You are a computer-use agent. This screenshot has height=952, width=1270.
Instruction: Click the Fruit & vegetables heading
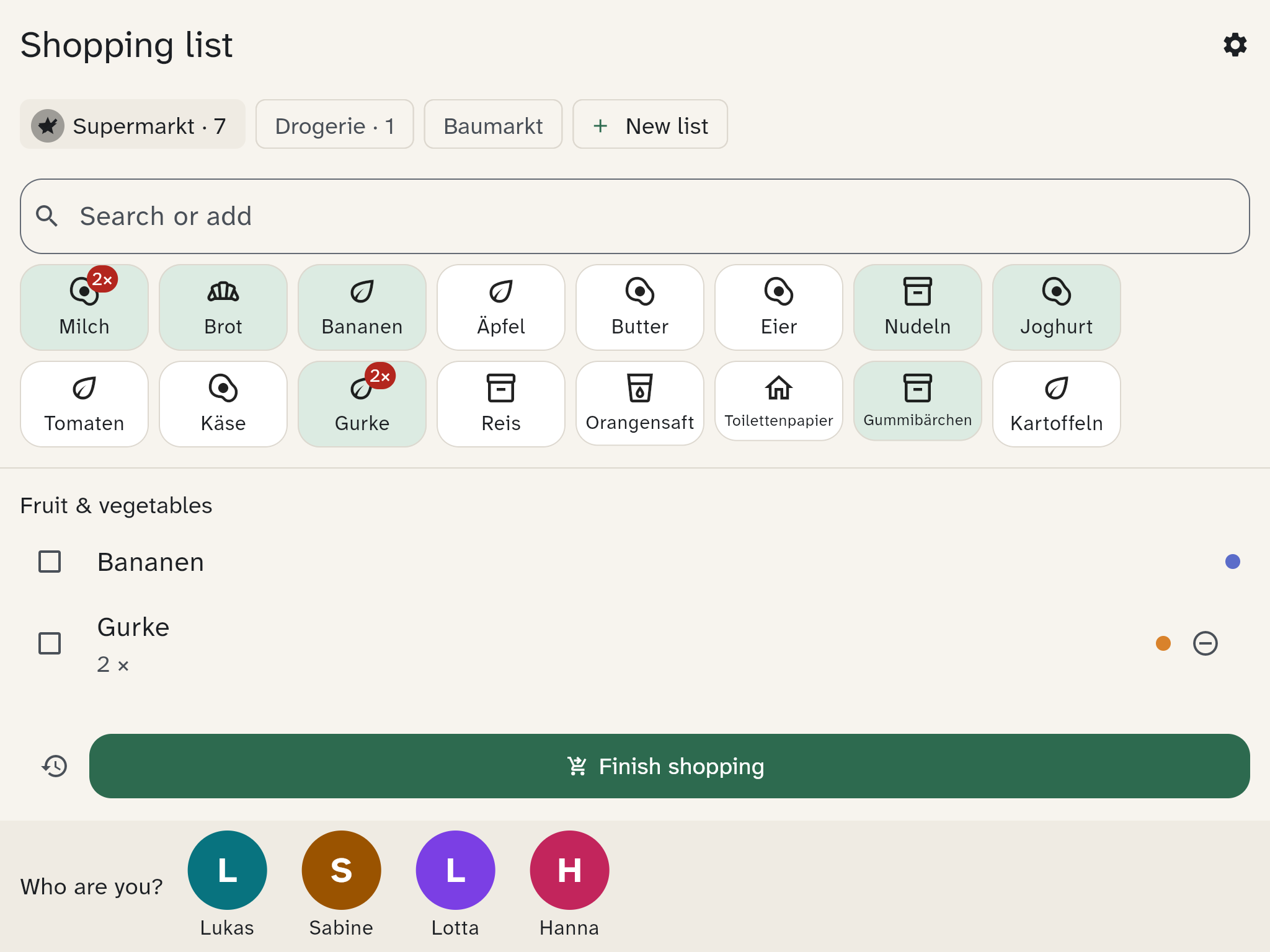[x=116, y=506]
